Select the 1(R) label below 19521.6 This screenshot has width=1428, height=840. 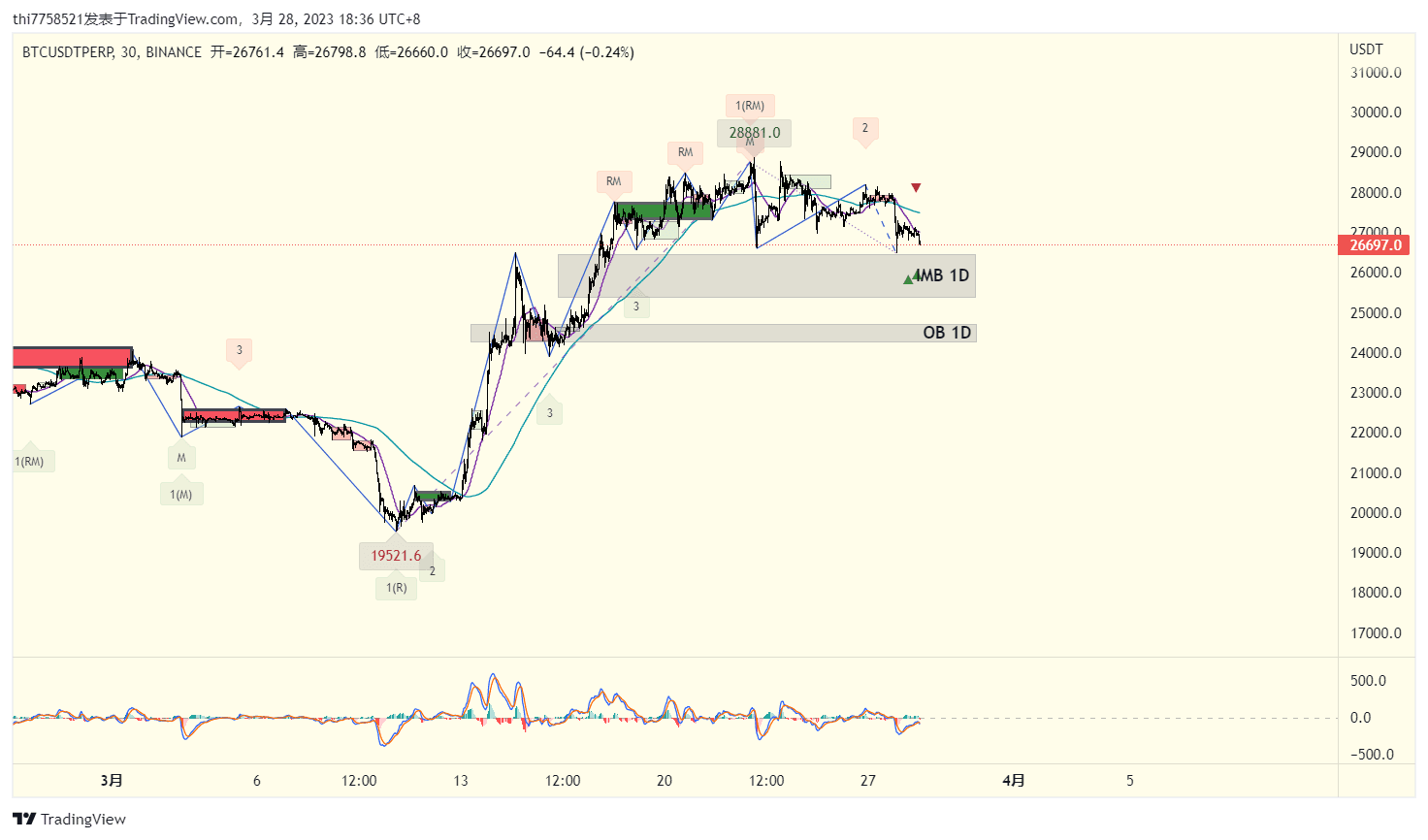396,588
